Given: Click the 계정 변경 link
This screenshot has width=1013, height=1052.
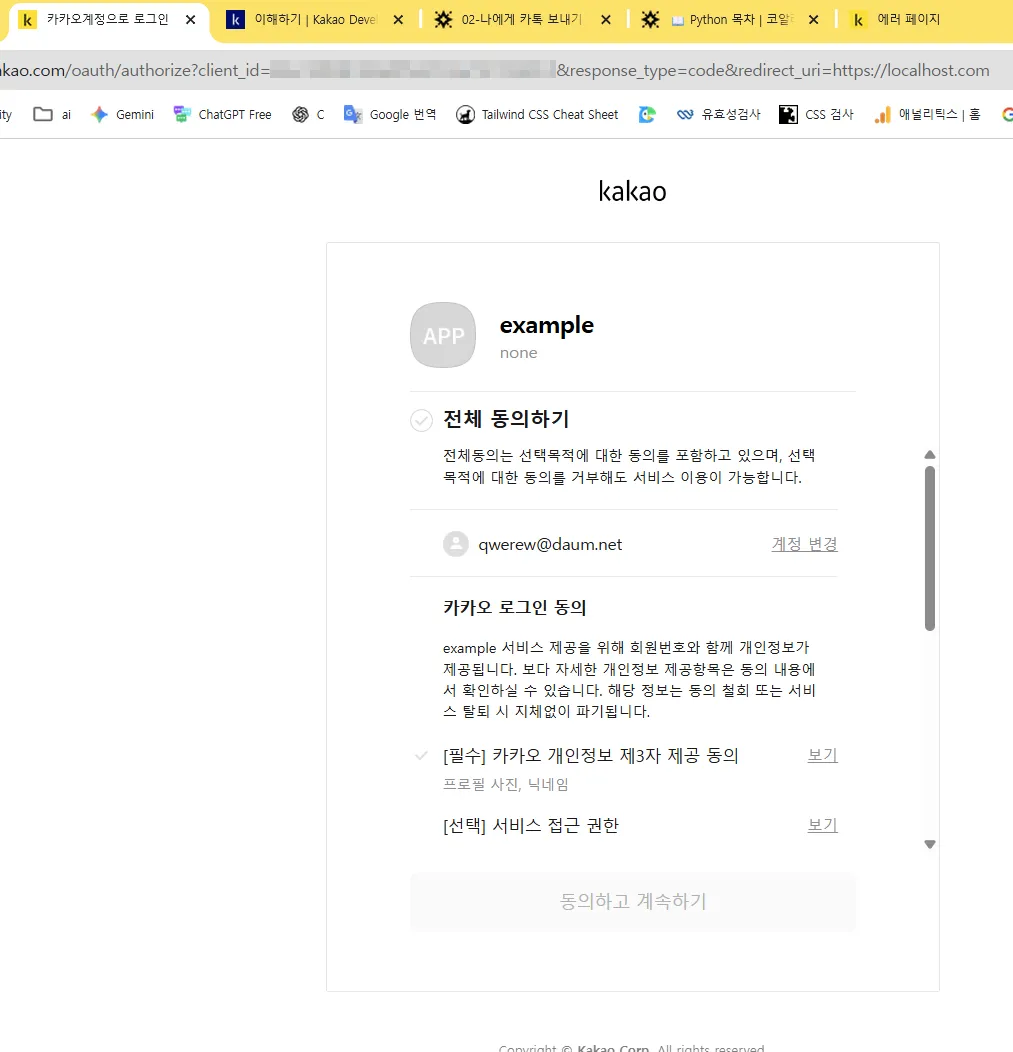Looking at the screenshot, I should (804, 544).
